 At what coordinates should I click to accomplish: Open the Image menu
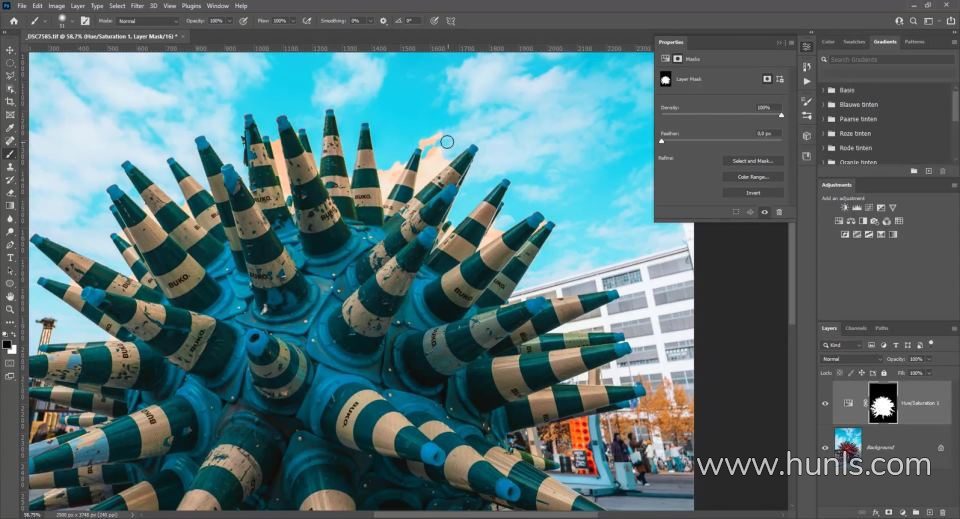click(56, 6)
